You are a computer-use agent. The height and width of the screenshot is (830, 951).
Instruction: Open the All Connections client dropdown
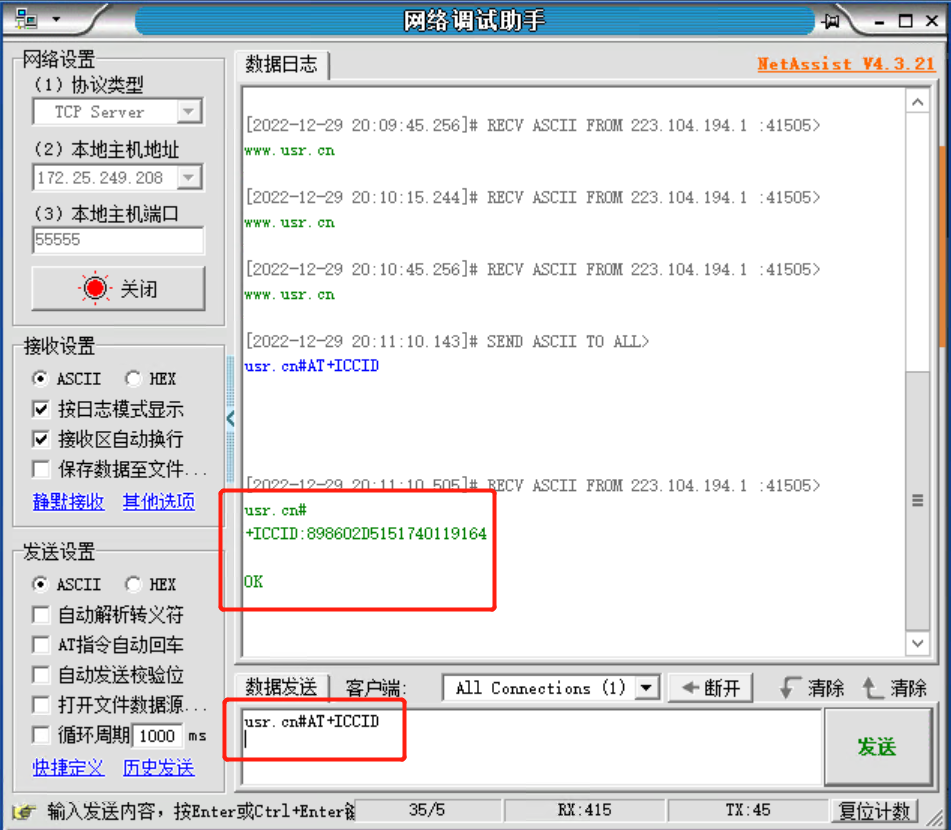(x=648, y=688)
